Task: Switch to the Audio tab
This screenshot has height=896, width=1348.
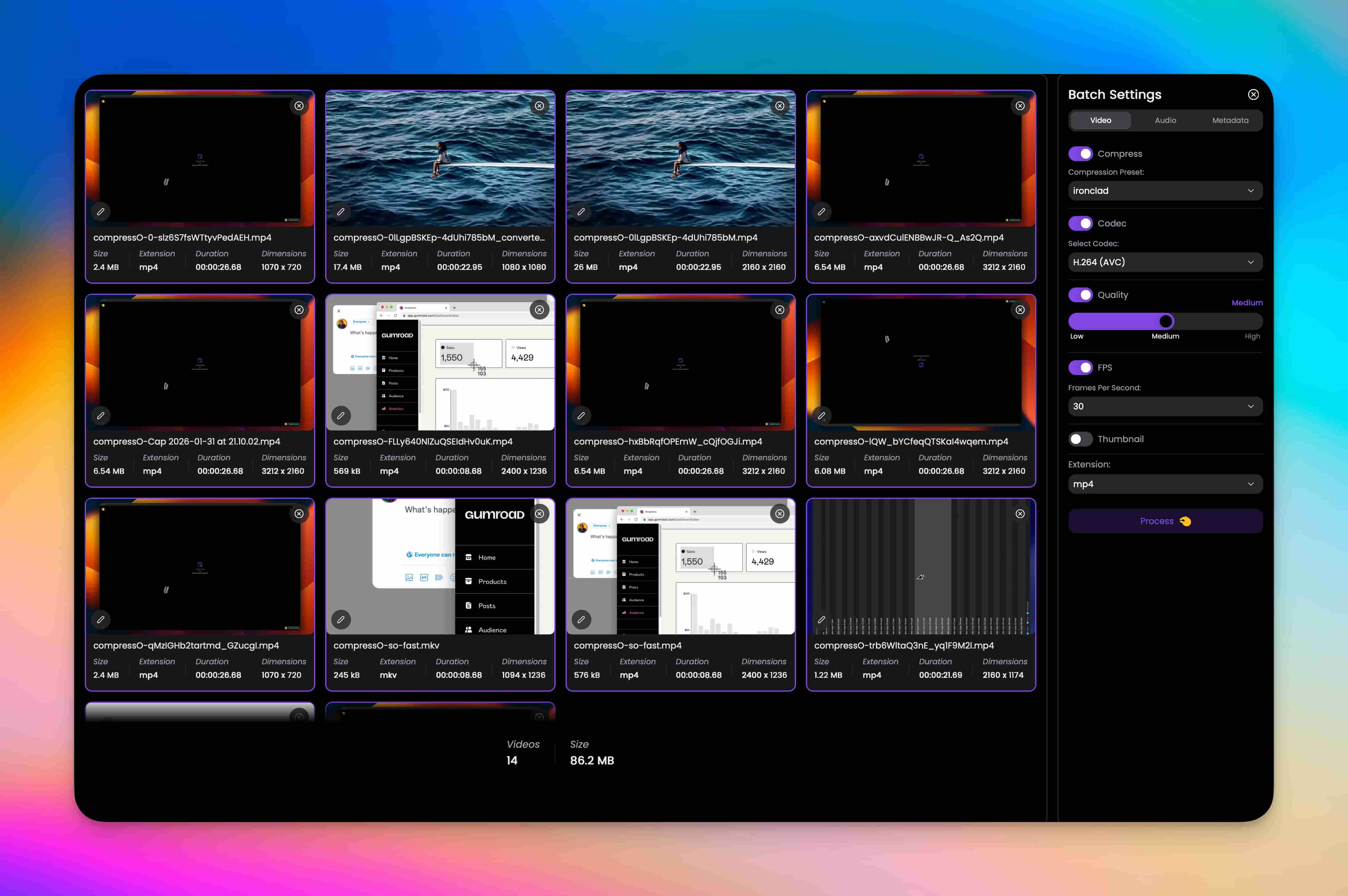Action: tap(1165, 120)
